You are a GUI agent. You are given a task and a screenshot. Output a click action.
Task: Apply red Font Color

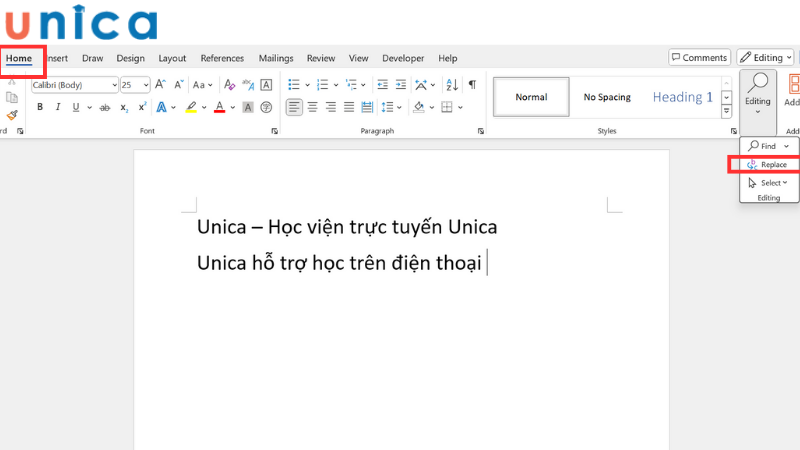[220, 107]
